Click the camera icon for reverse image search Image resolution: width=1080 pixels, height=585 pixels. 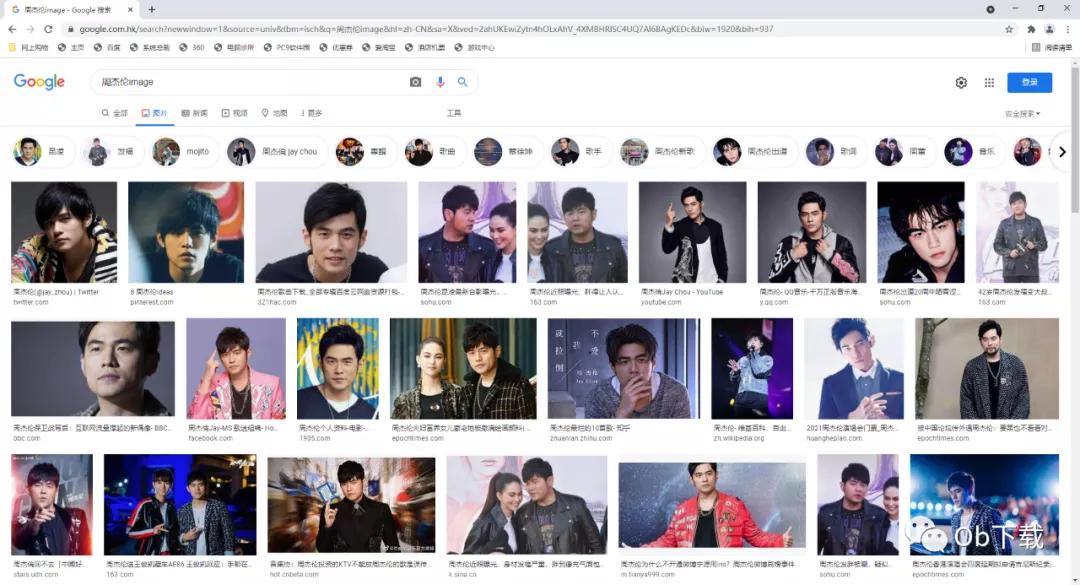416,82
